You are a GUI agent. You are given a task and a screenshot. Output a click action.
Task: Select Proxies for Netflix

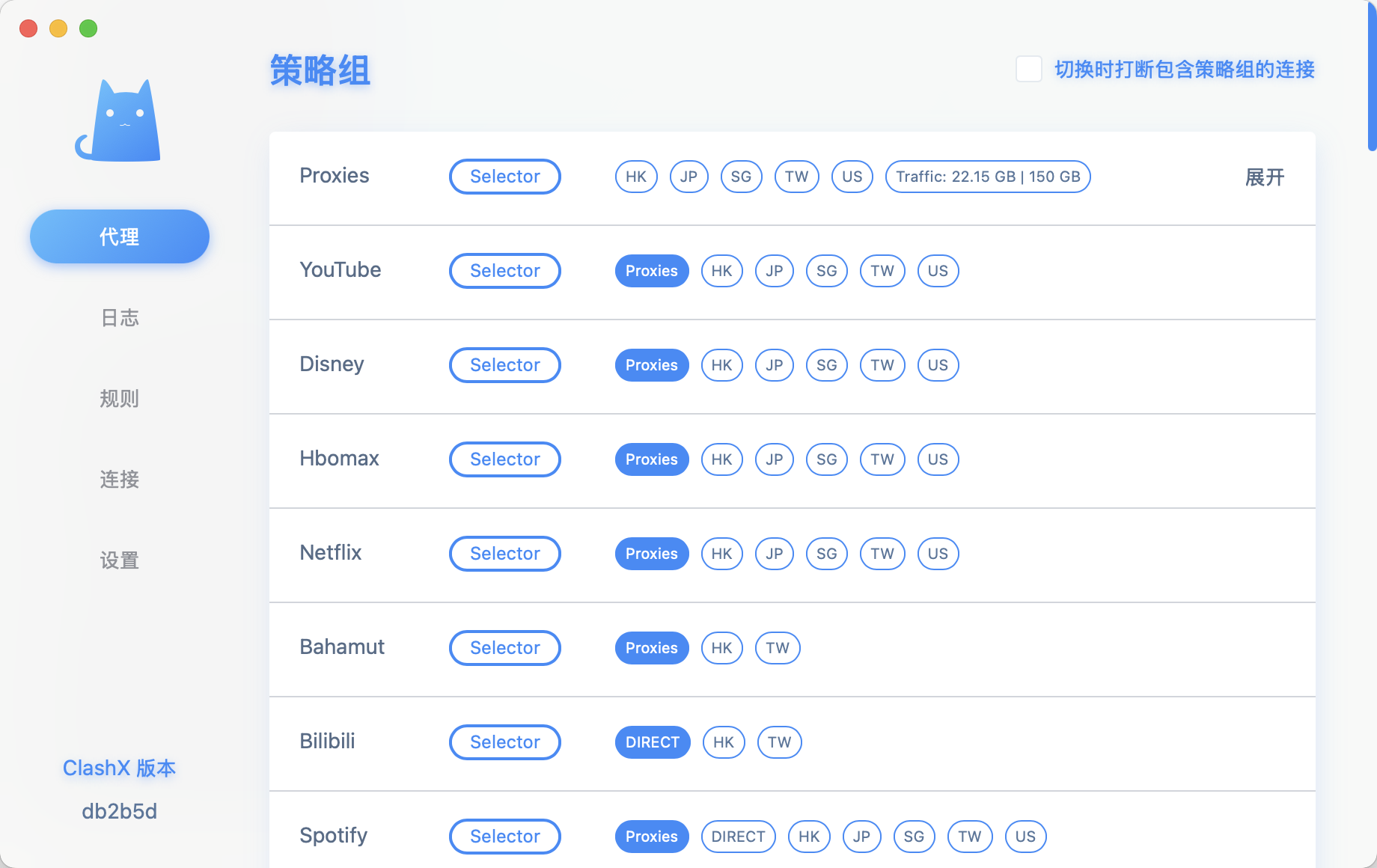pos(652,554)
